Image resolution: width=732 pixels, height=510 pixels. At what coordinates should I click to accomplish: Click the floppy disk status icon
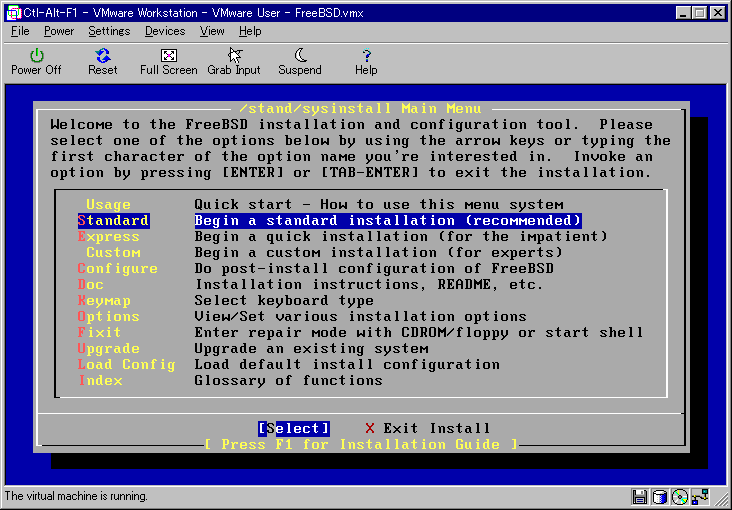pyautogui.click(x=640, y=496)
